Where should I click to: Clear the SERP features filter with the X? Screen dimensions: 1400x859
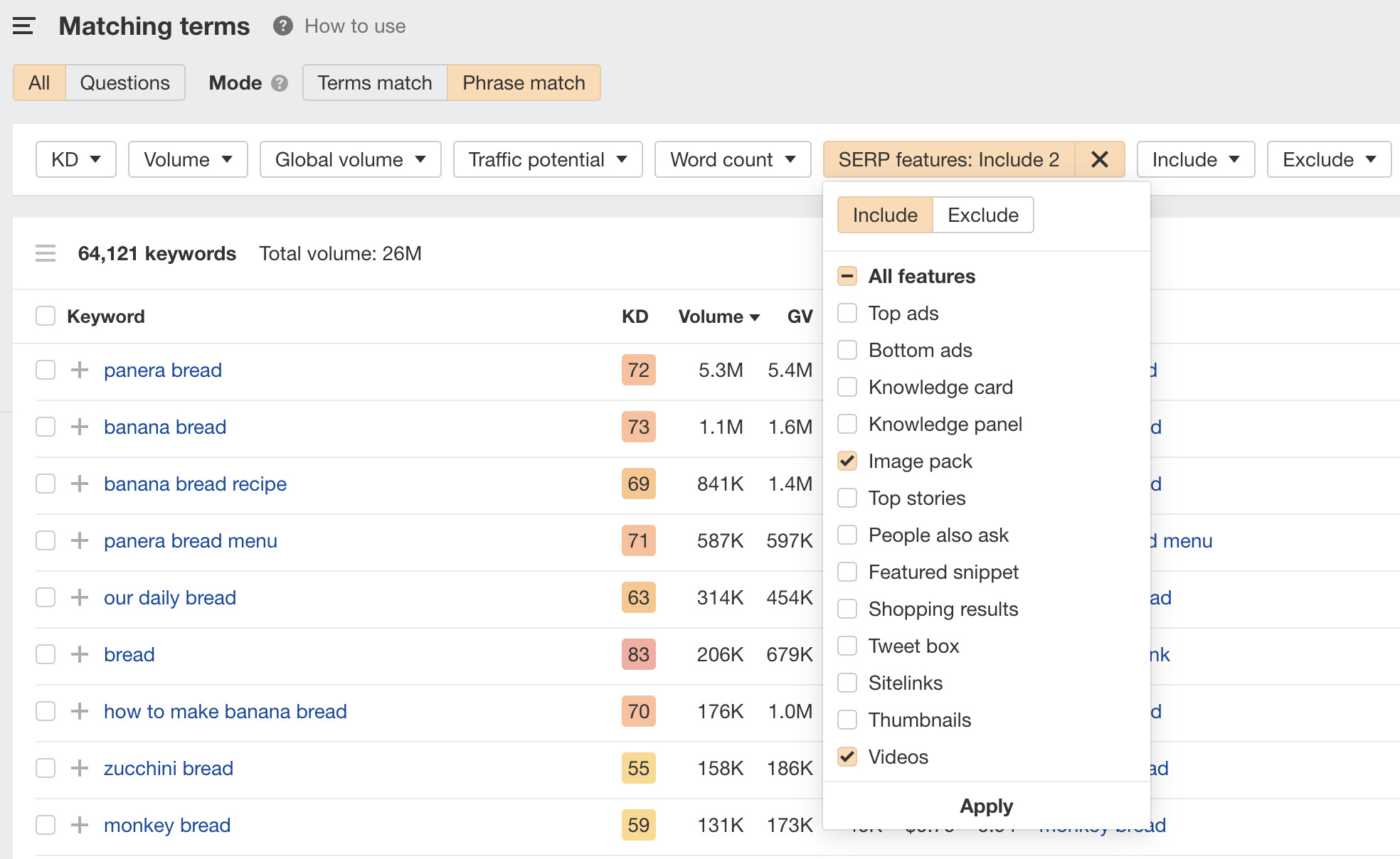pyautogui.click(x=1099, y=159)
